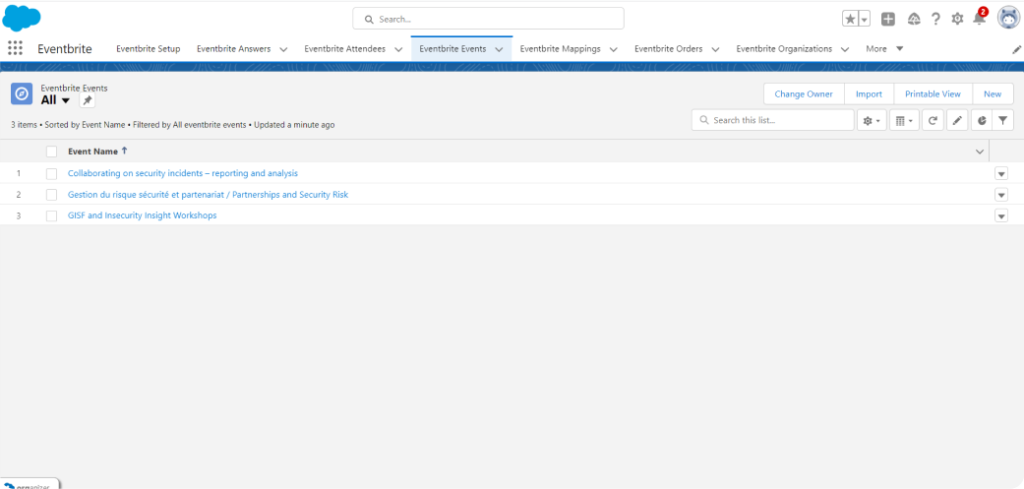Viewport: 1024px width, 489px height.
Task: Open Event Name column actions chevron
Action: pos(980,151)
